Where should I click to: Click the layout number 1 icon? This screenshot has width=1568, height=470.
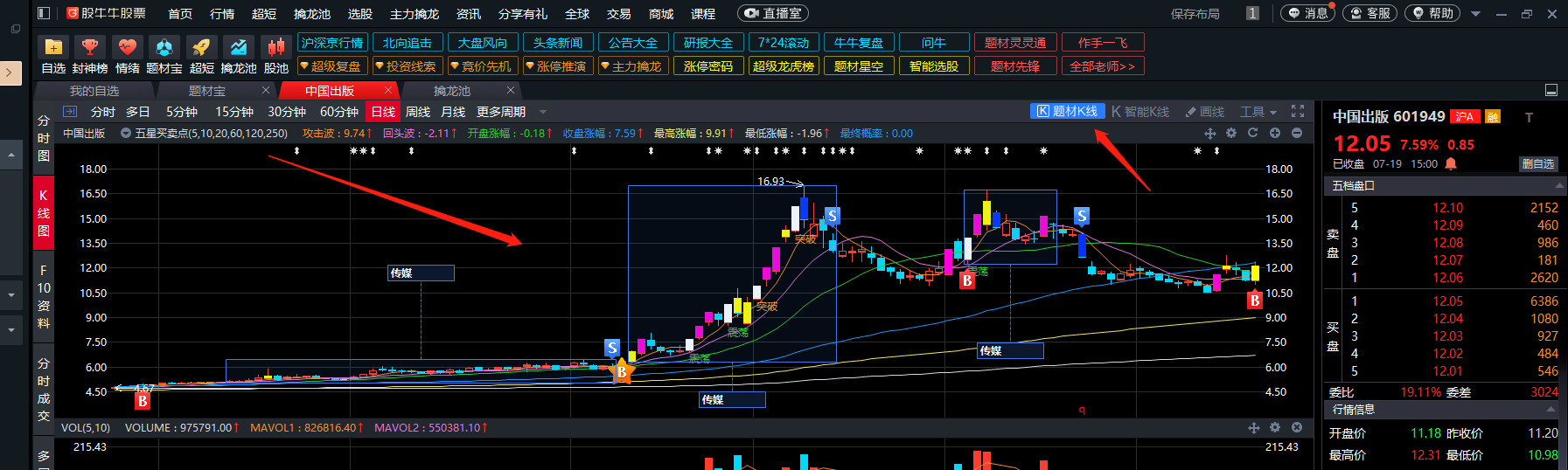coord(1253,13)
